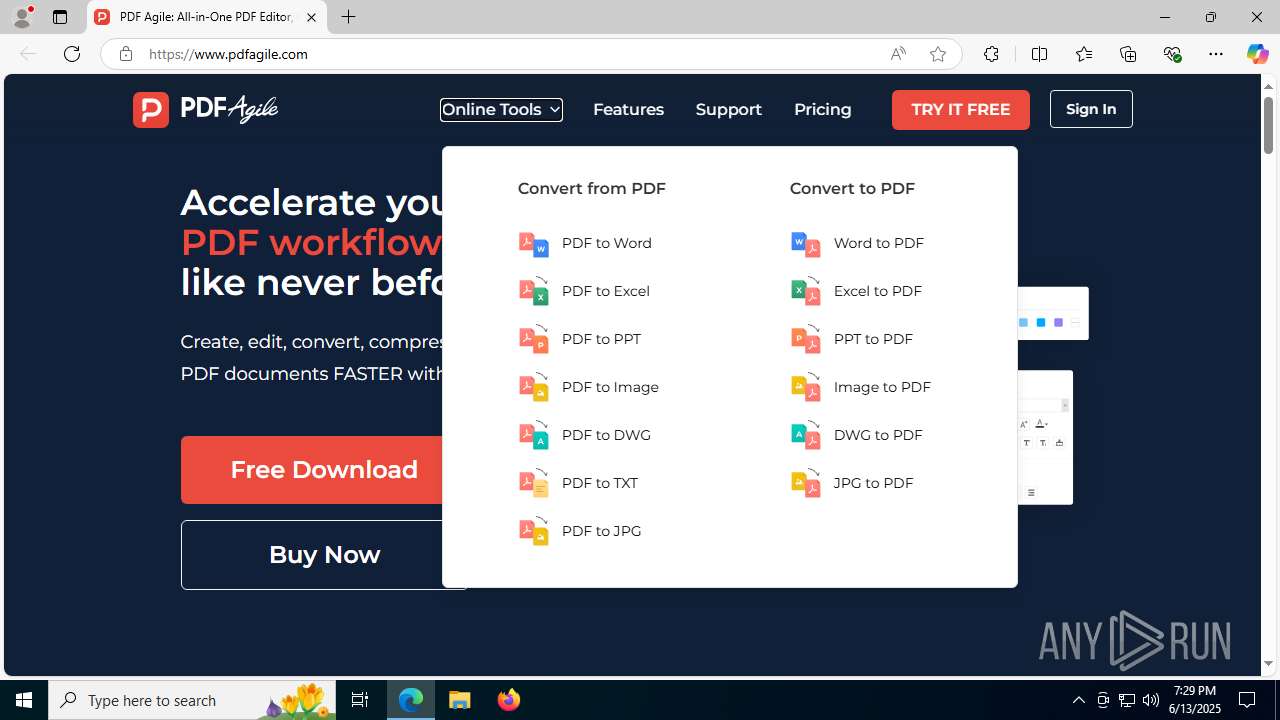This screenshot has height=720, width=1280.
Task: Toggle Split screen in Edge
Action: pyautogui.click(x=1039, y=54)
